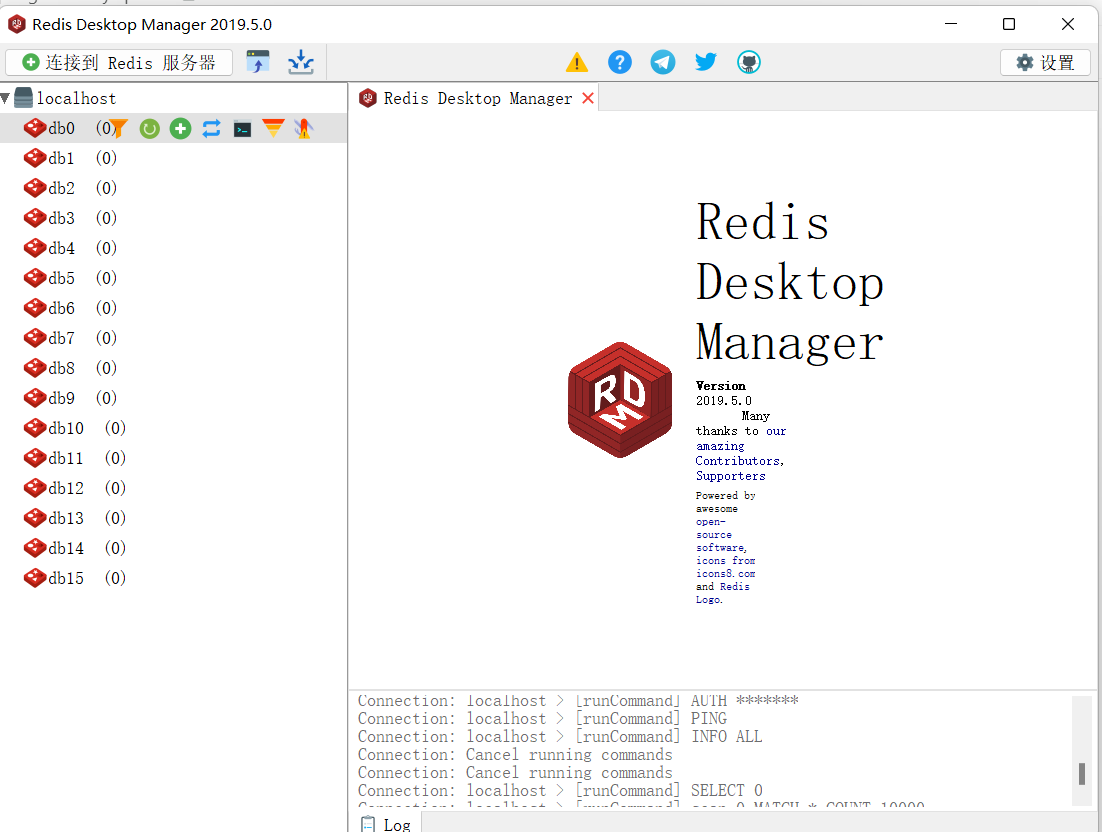This screenshot has height=832, width=1102.
Task: Open the blue help question-mark icon
Action: [x=620, y=63]
